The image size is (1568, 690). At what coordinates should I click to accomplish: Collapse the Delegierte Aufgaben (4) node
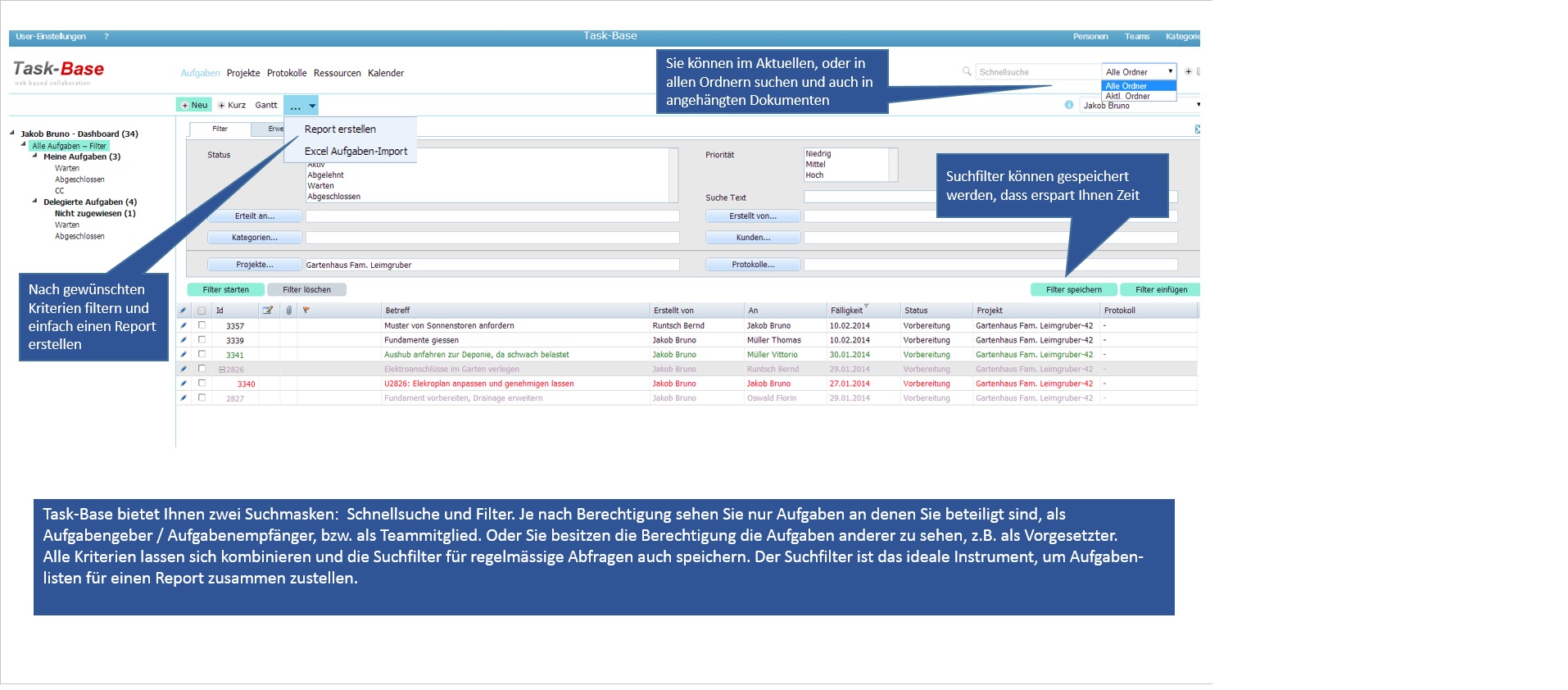point(35,201)
